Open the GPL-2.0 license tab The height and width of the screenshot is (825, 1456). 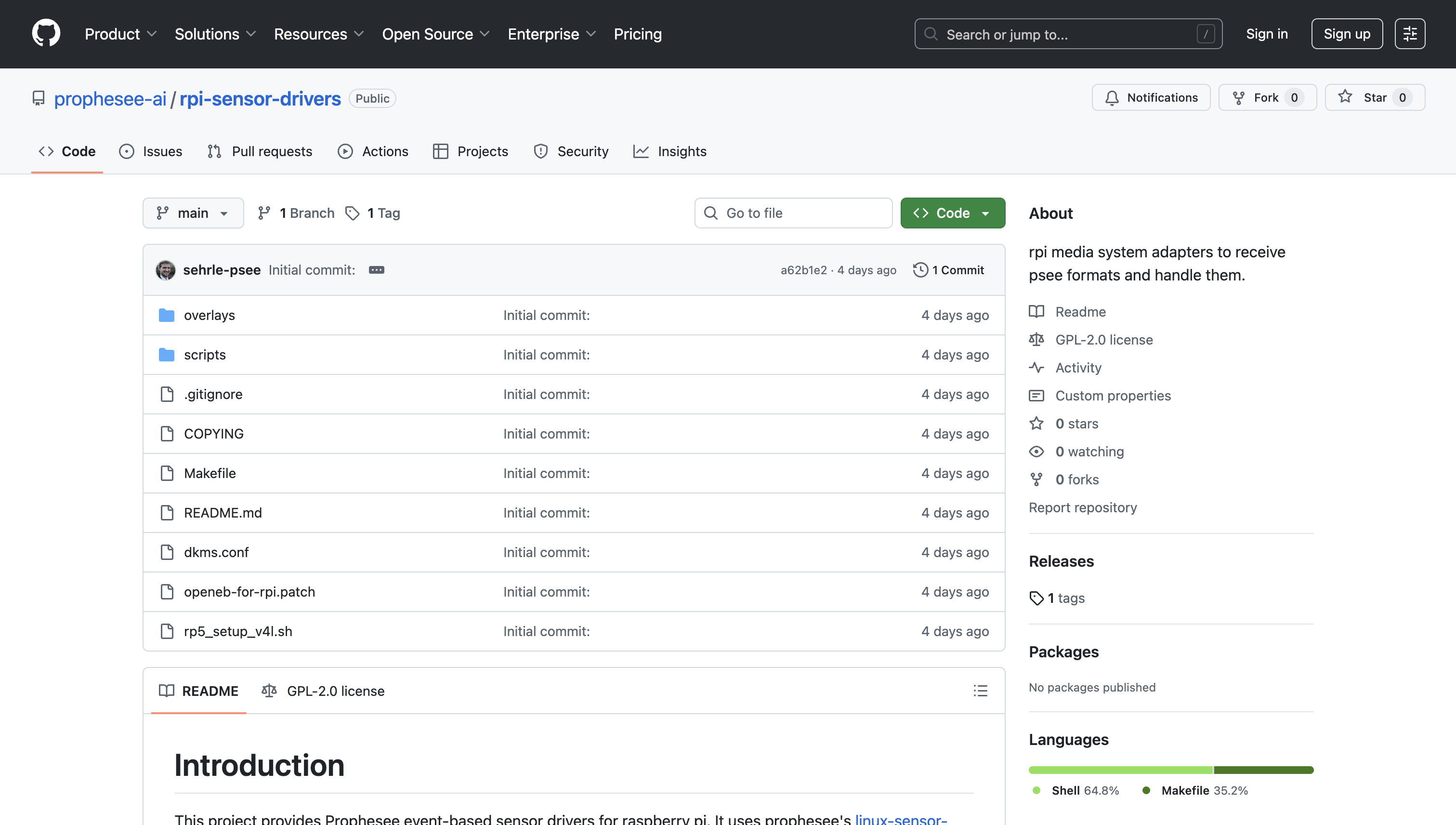(x=323, y=691)
